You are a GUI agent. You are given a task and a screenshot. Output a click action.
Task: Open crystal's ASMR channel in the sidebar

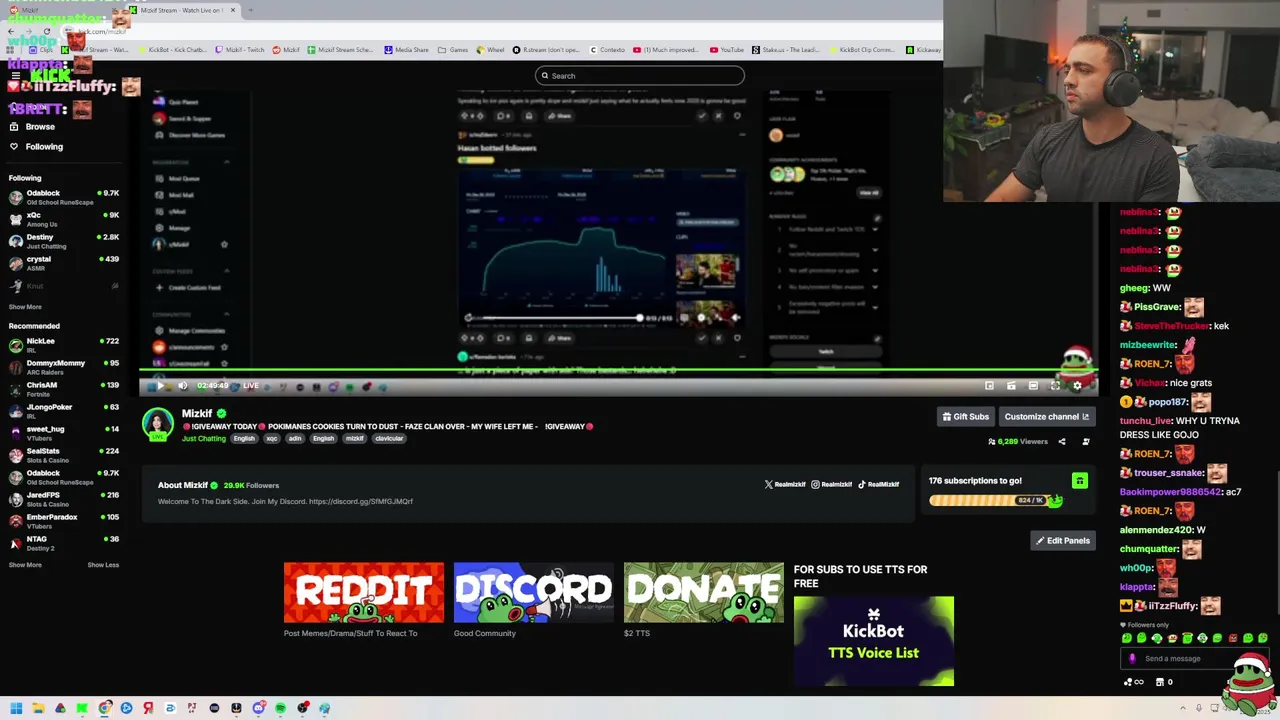point(63,263)
